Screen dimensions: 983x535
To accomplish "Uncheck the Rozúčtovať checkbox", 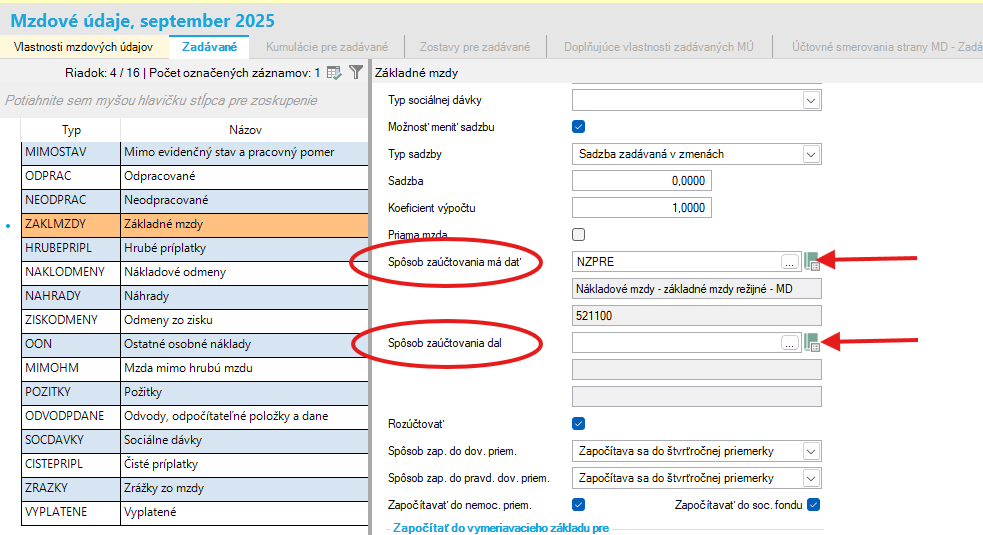I will coord(578,423).
